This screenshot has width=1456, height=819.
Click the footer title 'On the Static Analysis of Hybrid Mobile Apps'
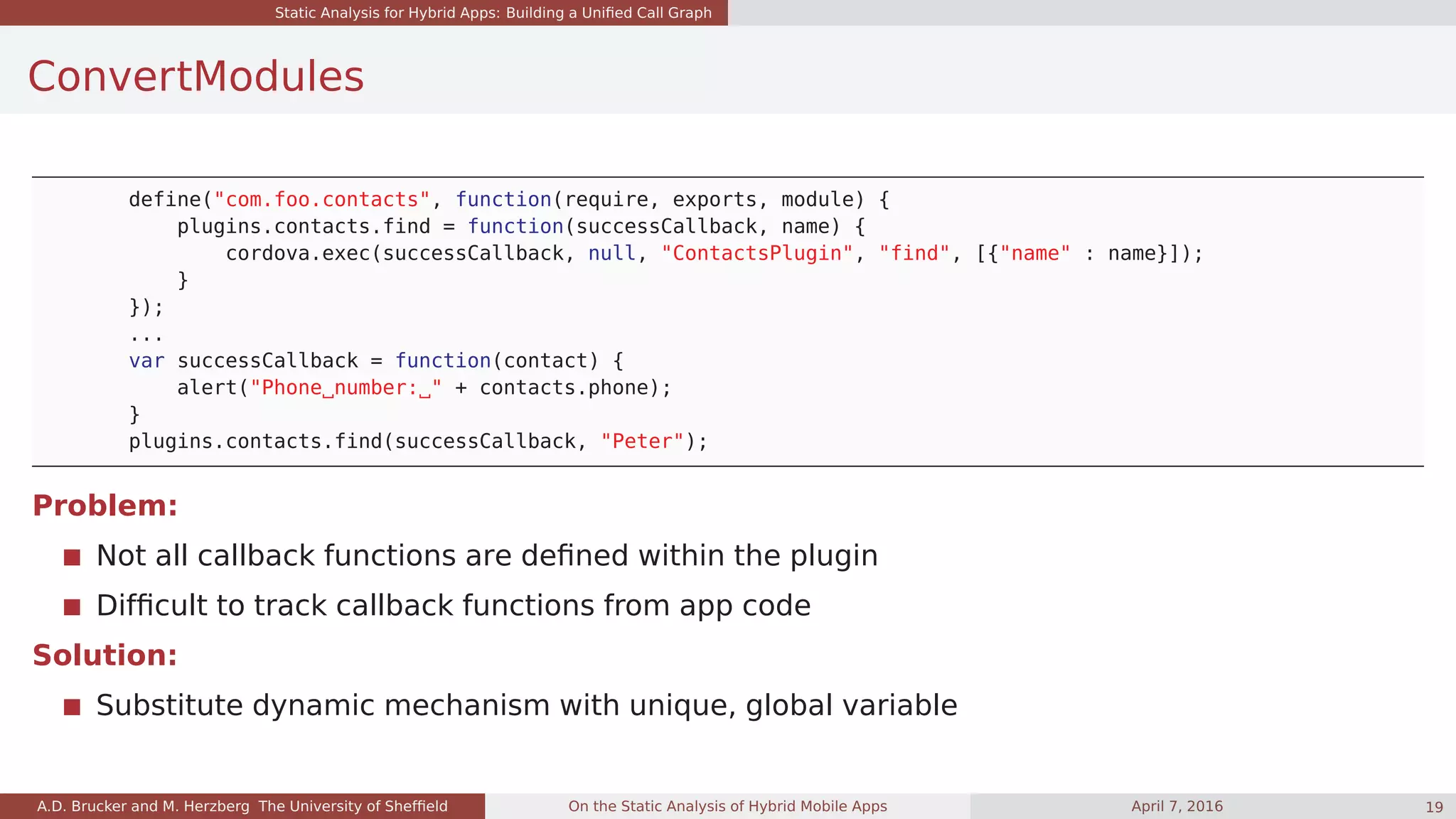pyautogui.click(x=727, y=806)
